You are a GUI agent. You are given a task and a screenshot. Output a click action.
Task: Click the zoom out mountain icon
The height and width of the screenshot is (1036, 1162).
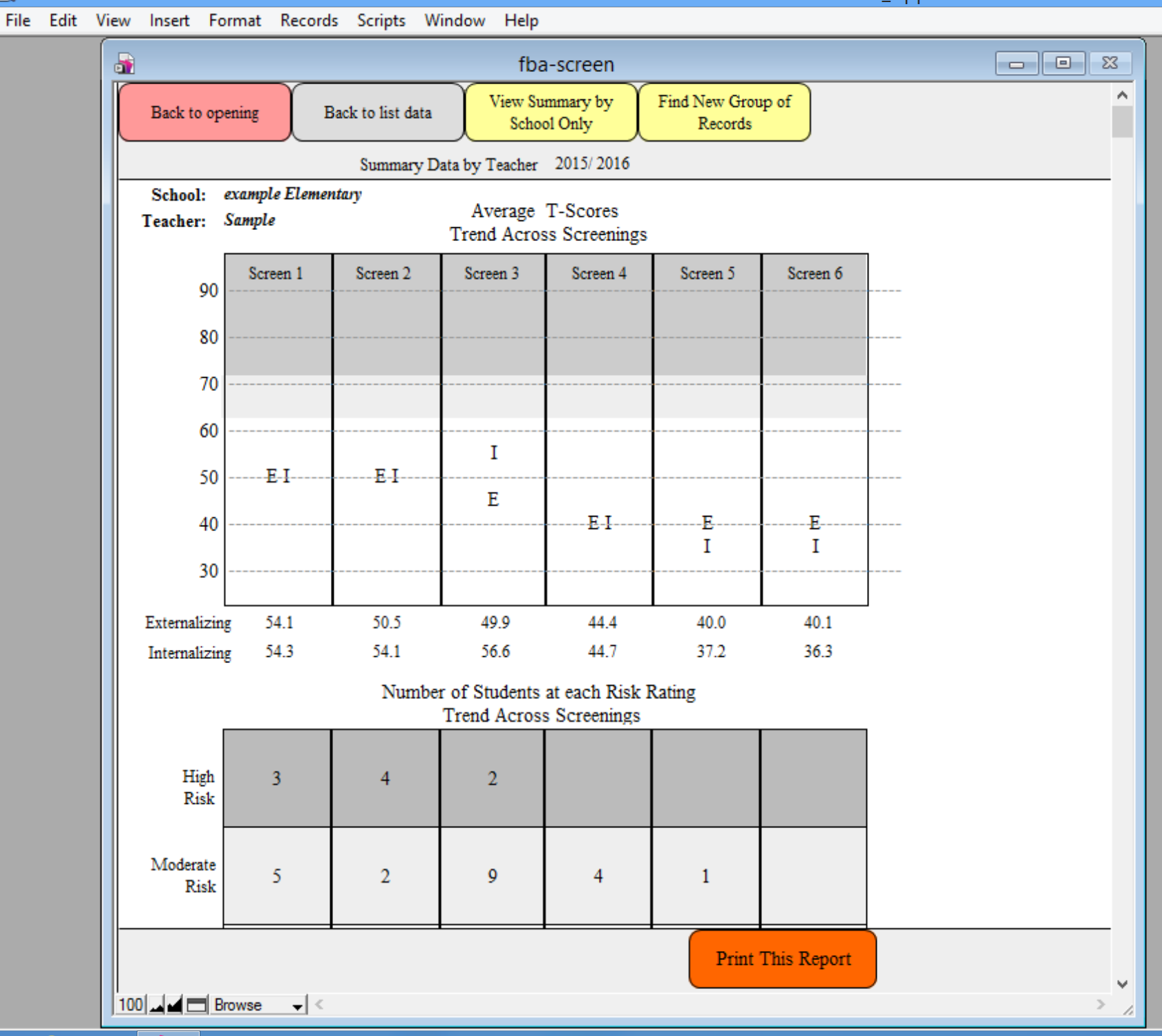(156, 1005)
